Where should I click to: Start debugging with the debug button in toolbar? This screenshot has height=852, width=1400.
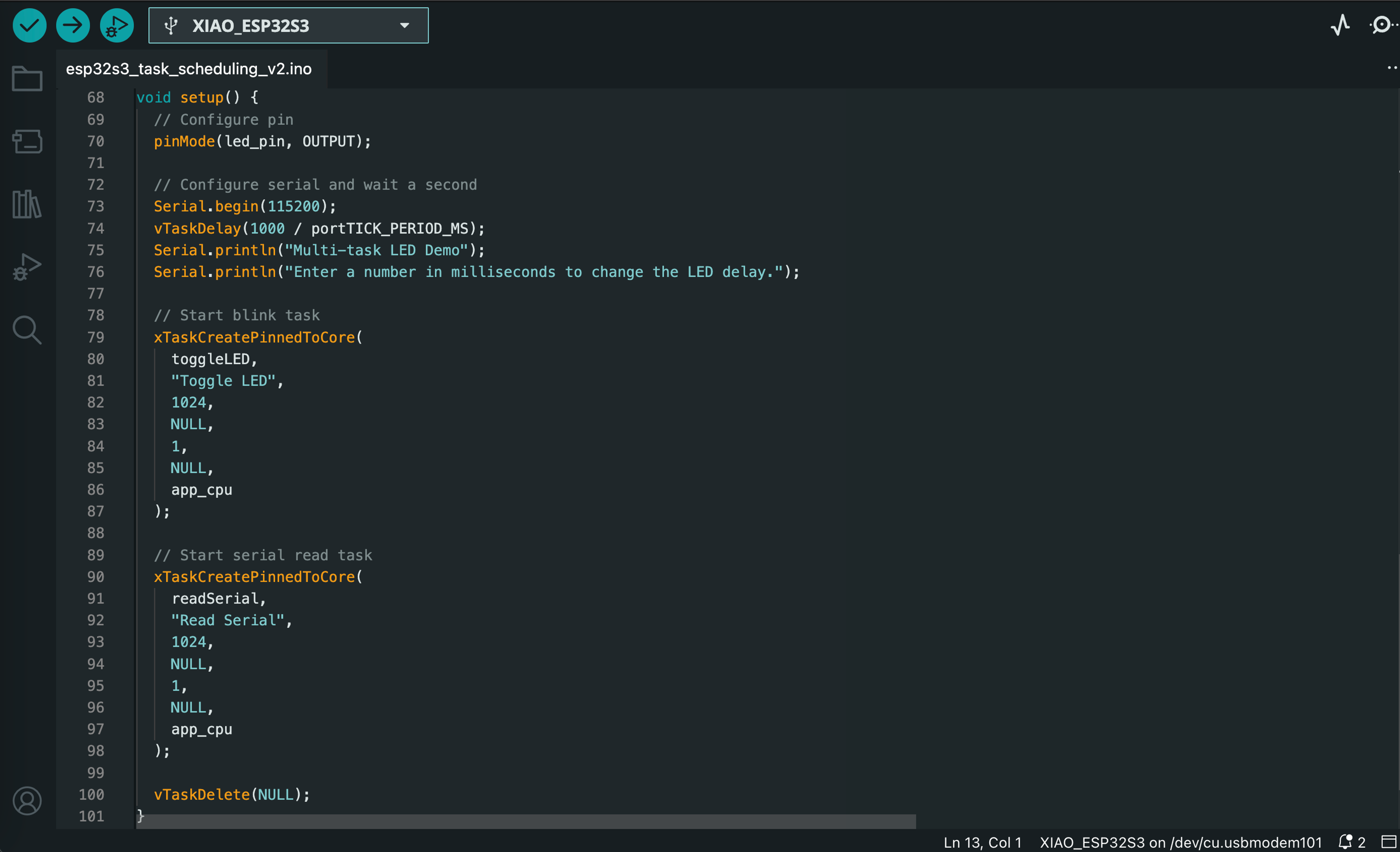pos(116,26)
